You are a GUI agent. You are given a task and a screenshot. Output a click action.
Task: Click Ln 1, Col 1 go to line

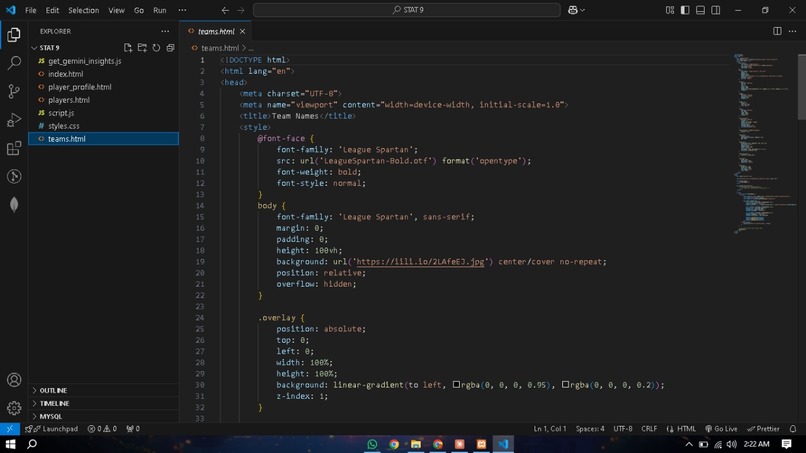(x=549, y=428)
